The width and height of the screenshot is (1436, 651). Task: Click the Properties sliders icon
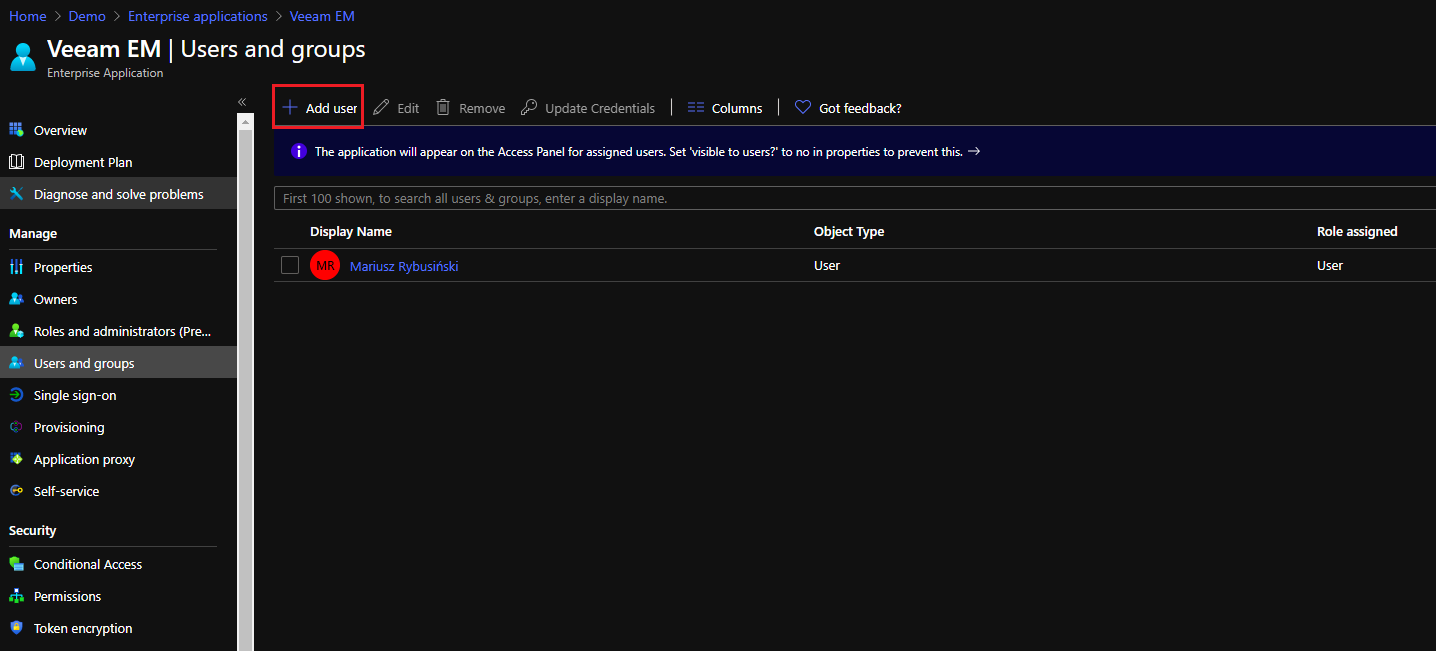click(16, 267)
